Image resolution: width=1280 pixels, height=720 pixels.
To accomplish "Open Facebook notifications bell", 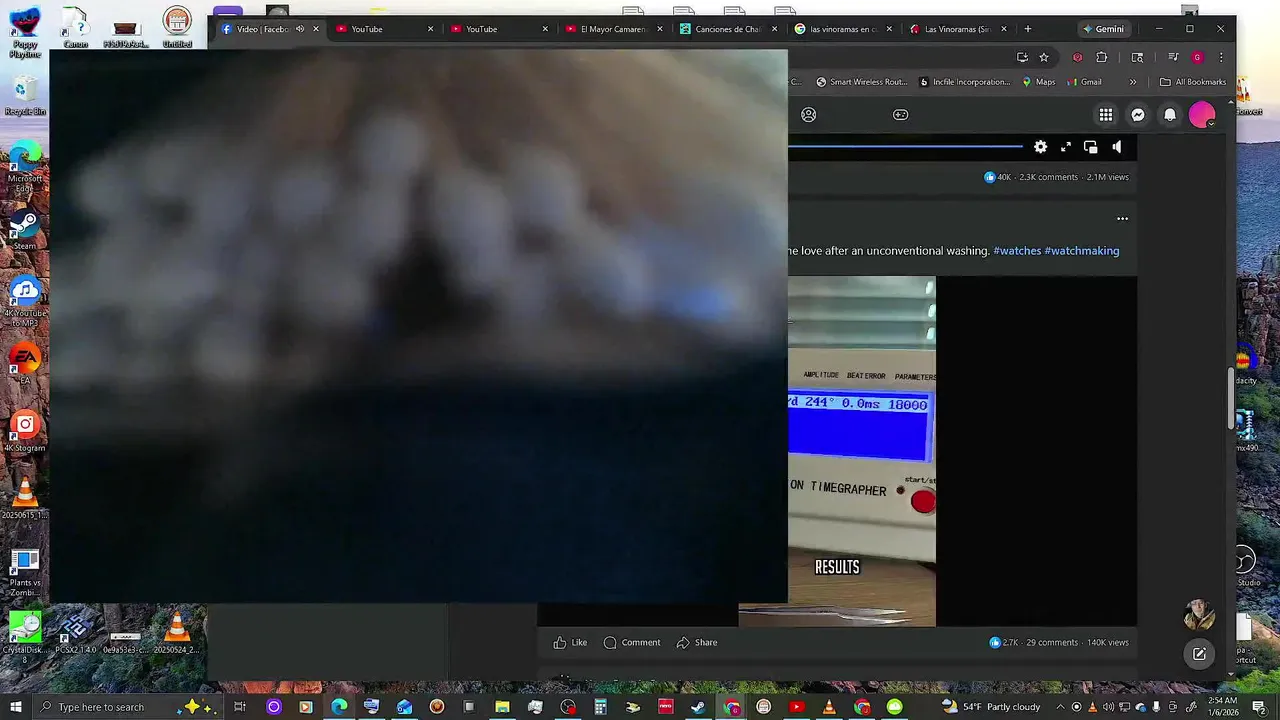I will point(1170,115).
